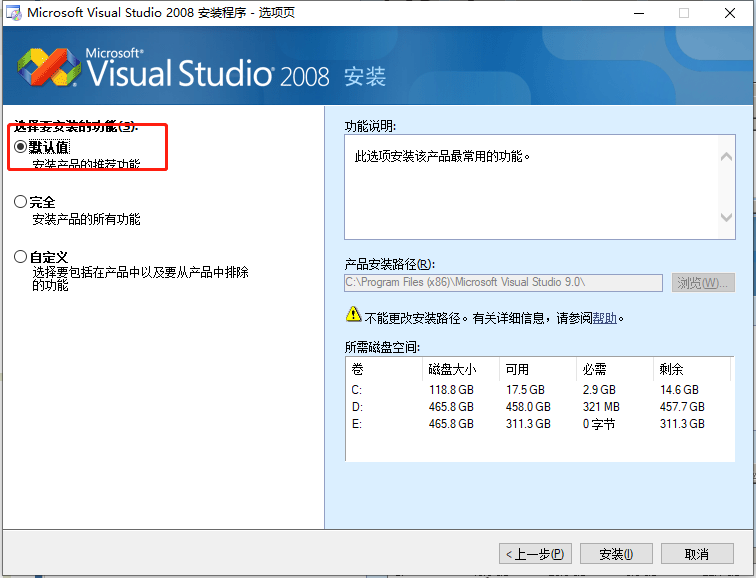Screen dimensions: 756x578
Task: Click the 产品安装路径 text field
Action: click(x=503, y=283)
